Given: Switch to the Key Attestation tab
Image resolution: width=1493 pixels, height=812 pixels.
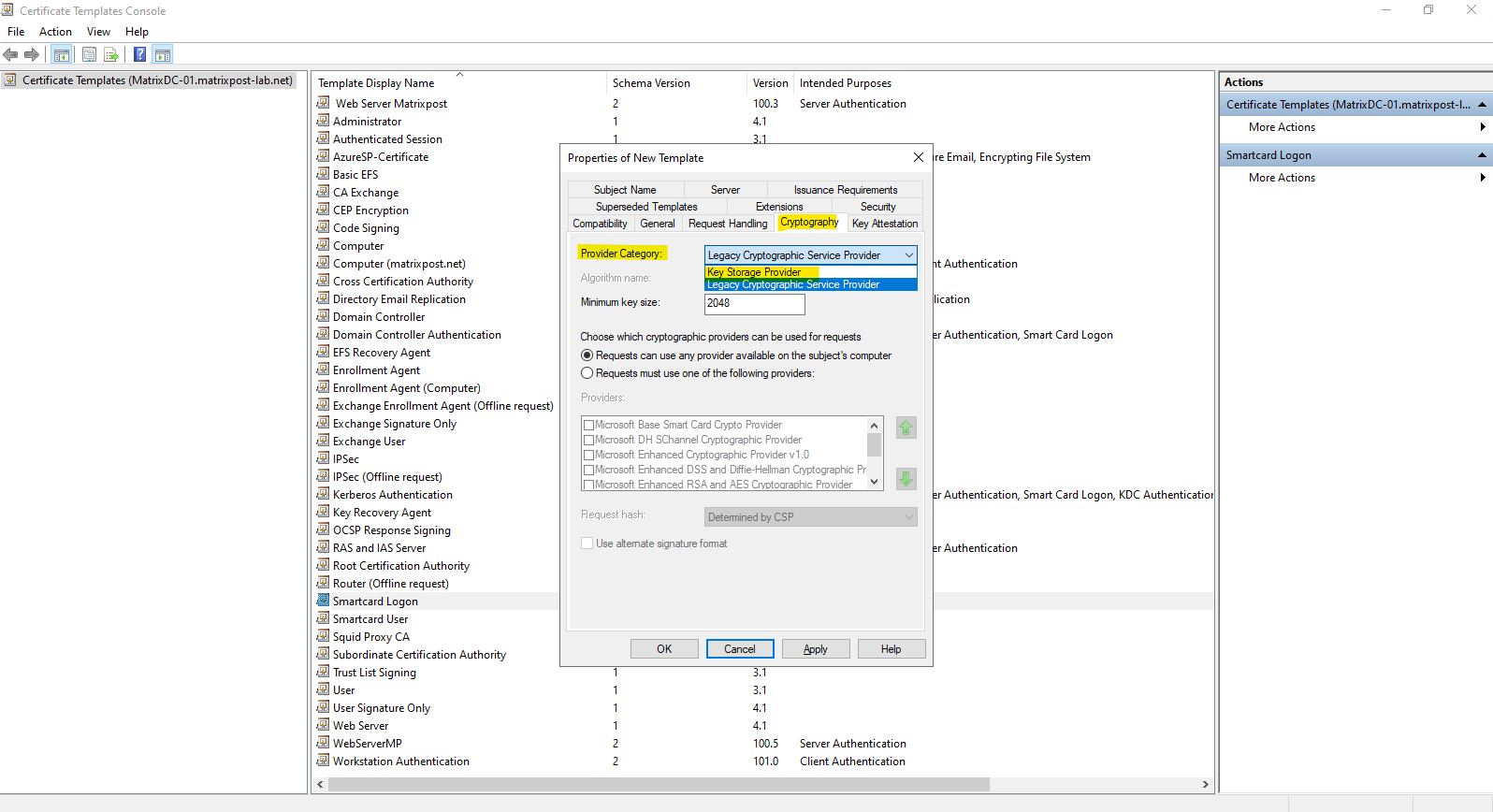Looking at the screenshot, I should [x=885, y=224].
